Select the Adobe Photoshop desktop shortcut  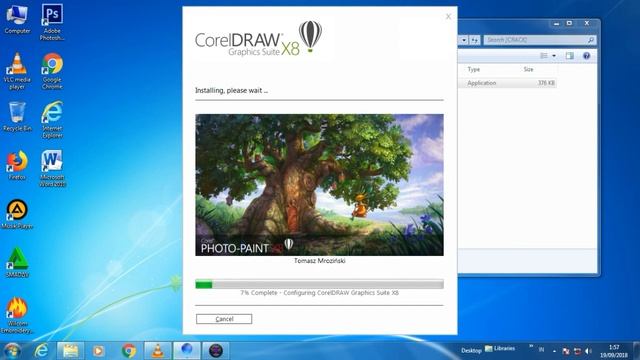pyautogui.click(x=52, y=22)
